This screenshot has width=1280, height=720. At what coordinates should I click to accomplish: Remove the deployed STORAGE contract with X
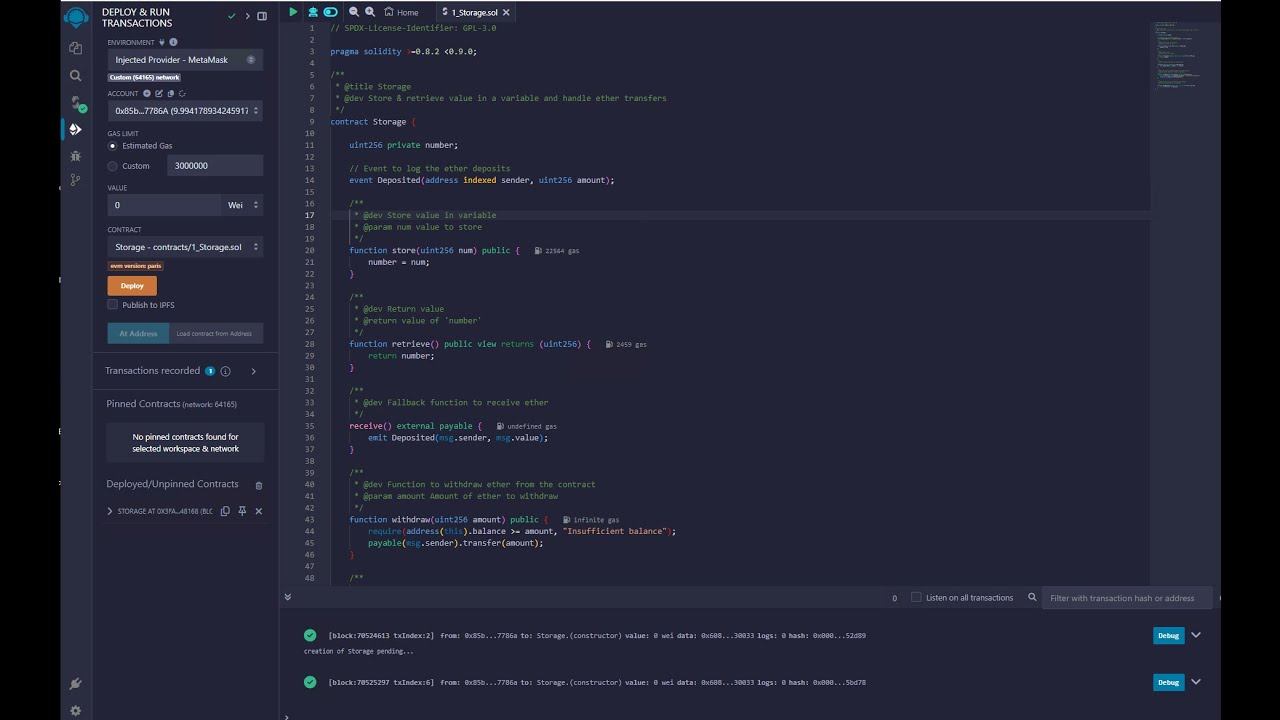258,511
